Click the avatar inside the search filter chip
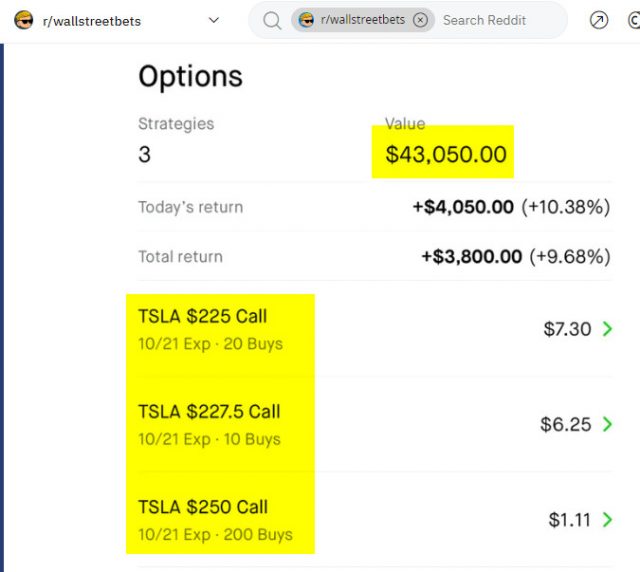Image resolution: width=640 pixels, height=572 pixels. tap(307, 20)
